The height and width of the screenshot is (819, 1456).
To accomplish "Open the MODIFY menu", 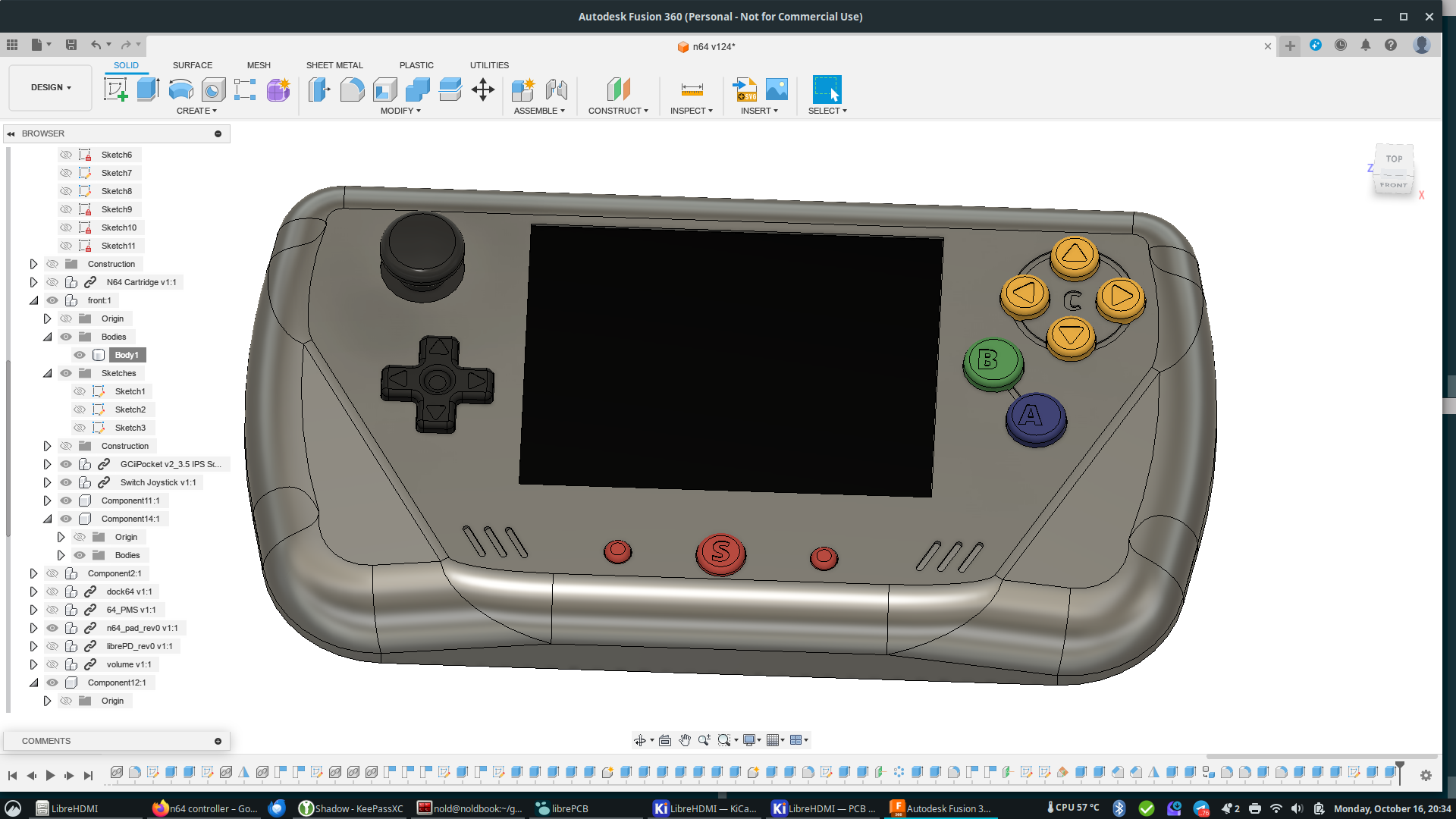I will 400,111.
